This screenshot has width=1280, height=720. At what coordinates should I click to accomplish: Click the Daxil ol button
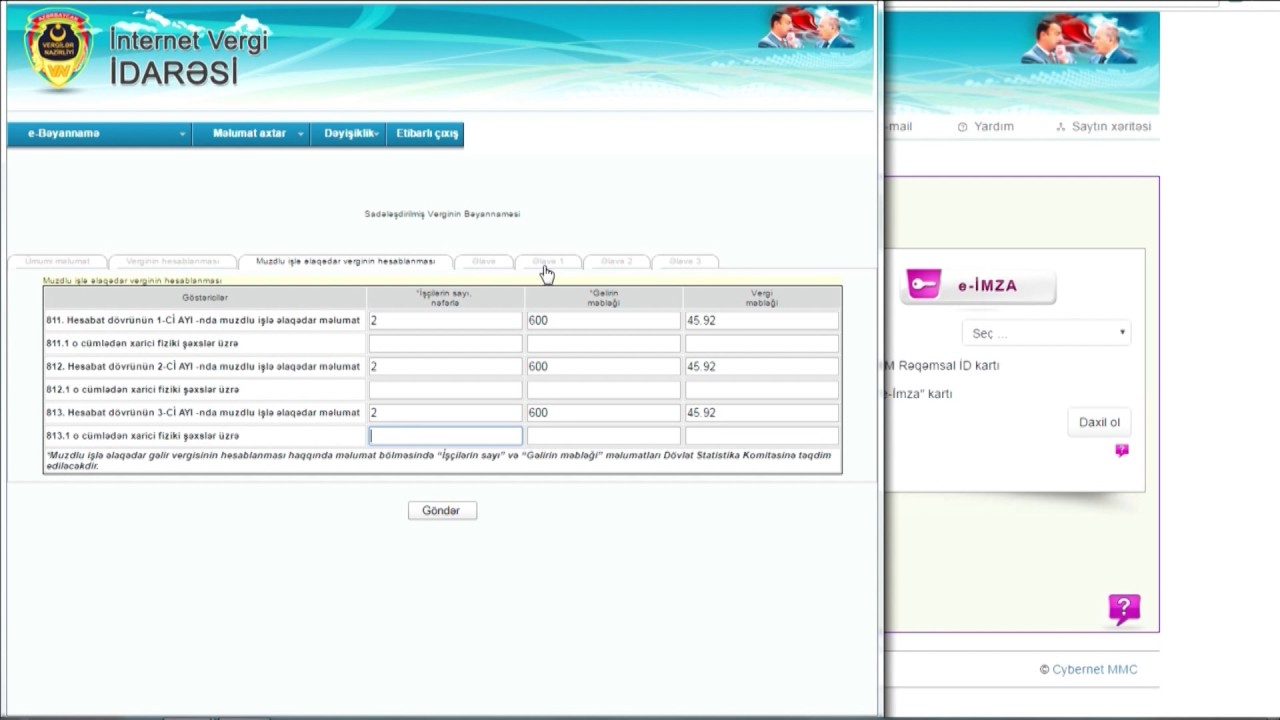[1099, 422]
